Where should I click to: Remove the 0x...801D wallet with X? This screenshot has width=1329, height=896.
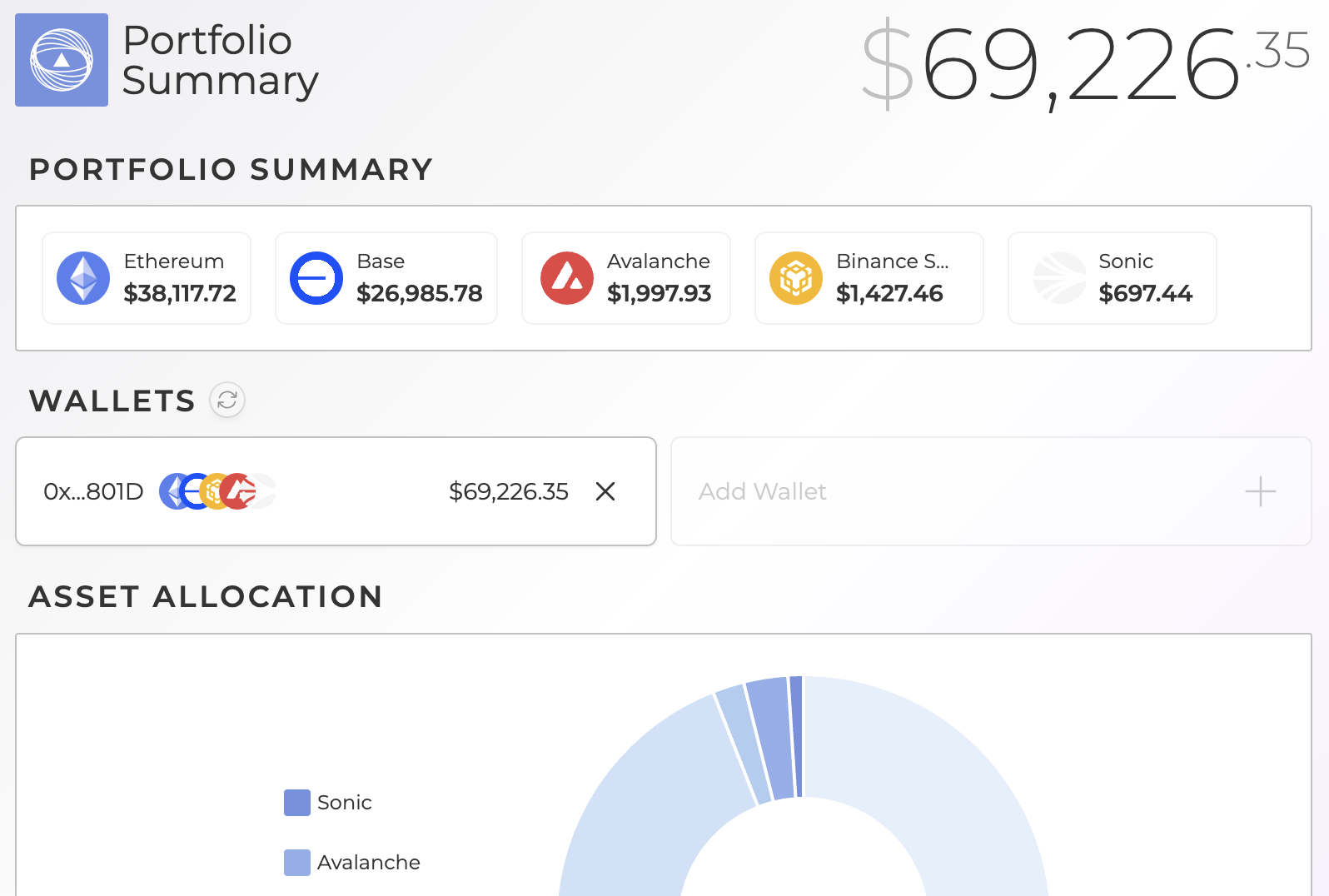point(605,491)
